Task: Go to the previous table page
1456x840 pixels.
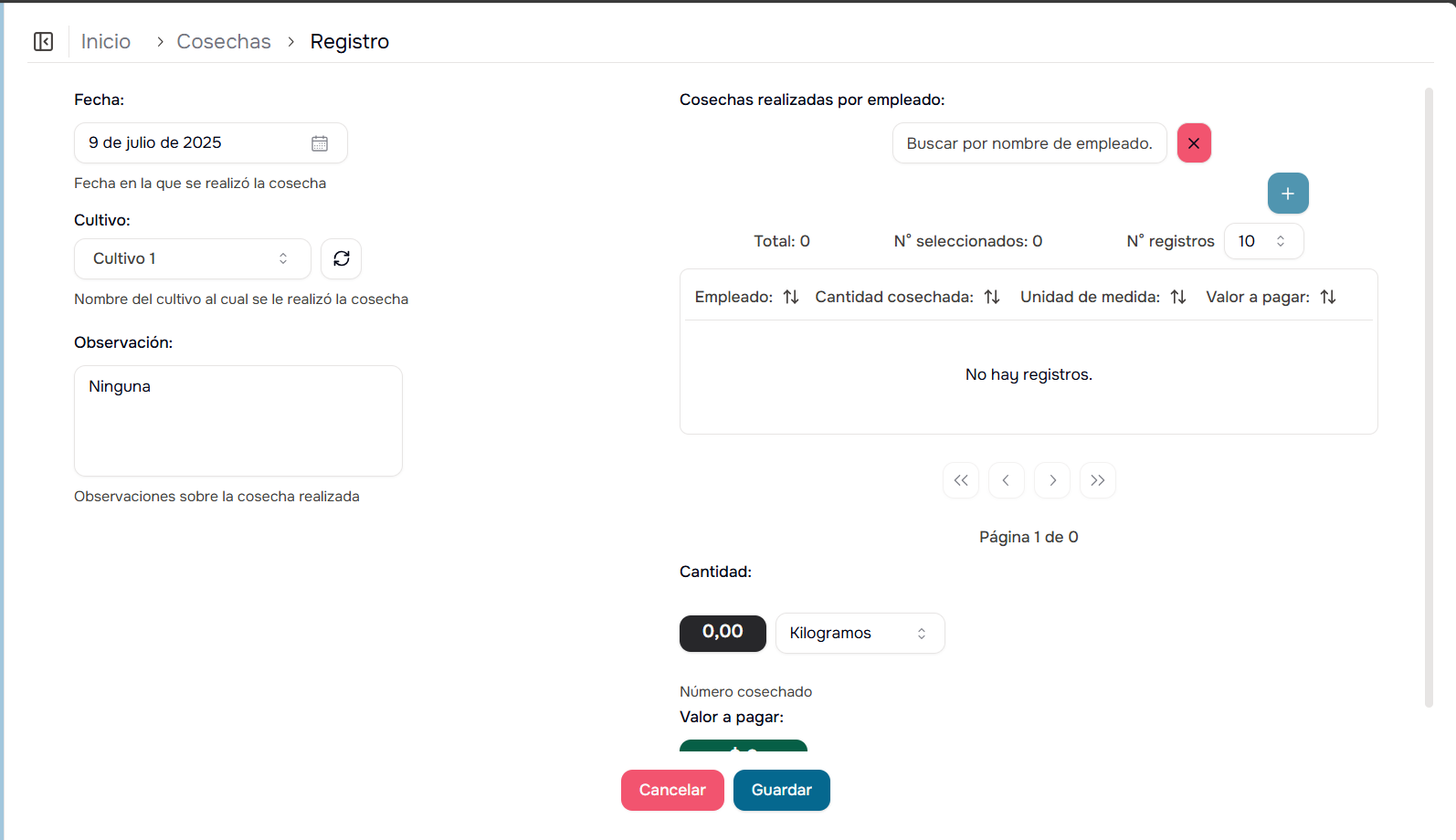Action: click(1006, 480)
